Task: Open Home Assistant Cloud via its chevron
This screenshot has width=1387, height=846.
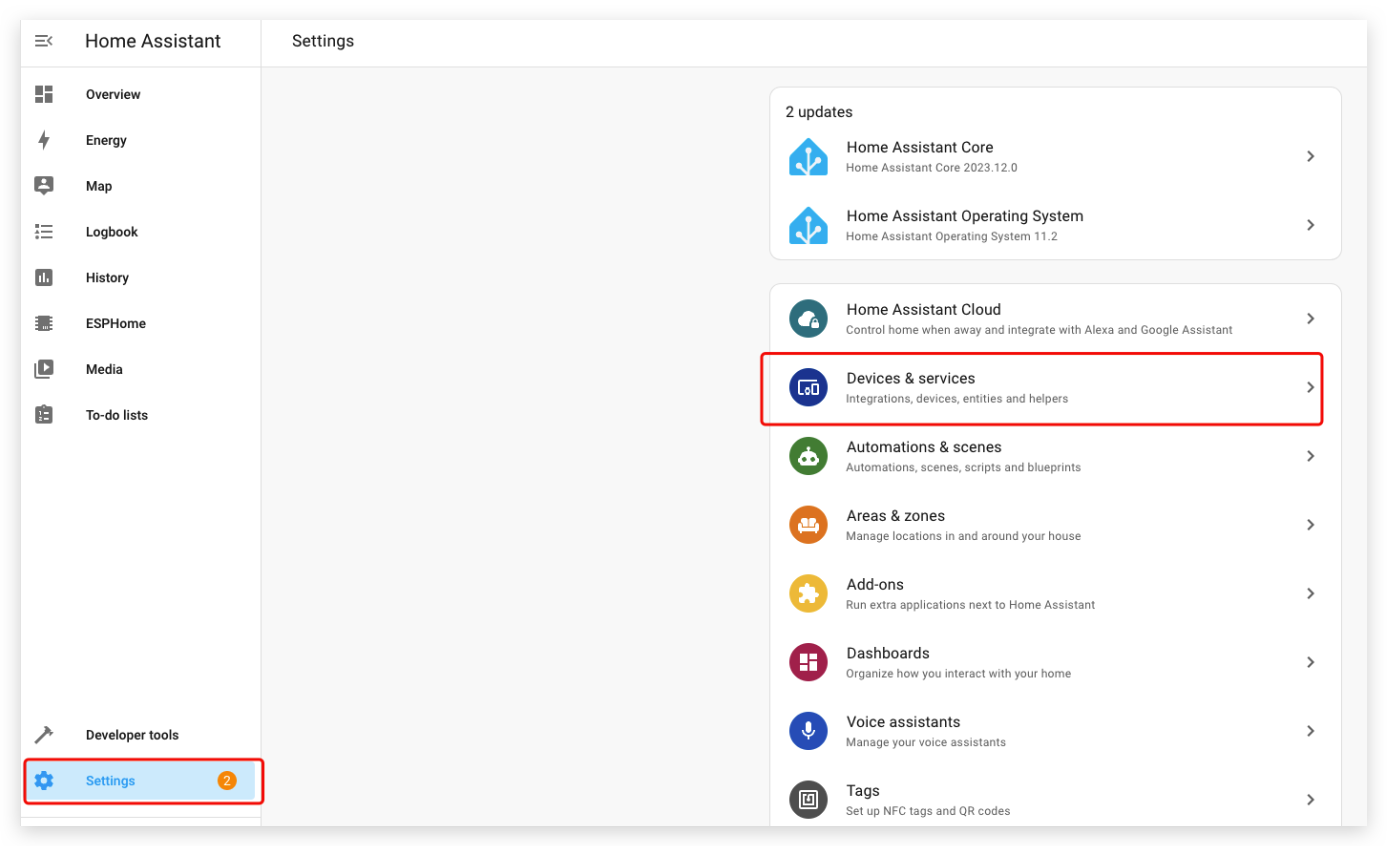Action: point(1311,319)
